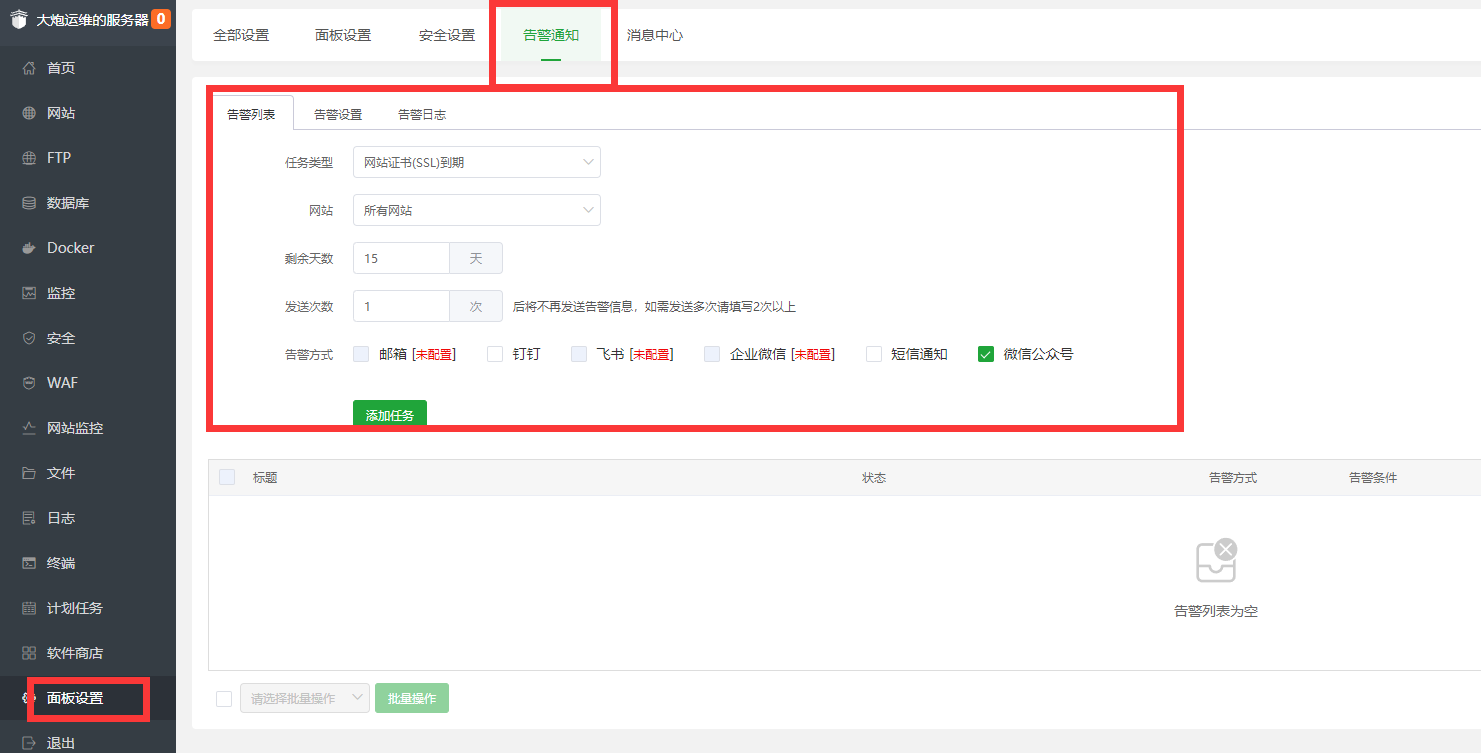Enable 企业微信 alert method checkbox
This screenshot has height=753, width=1481.
click(712, 354)
